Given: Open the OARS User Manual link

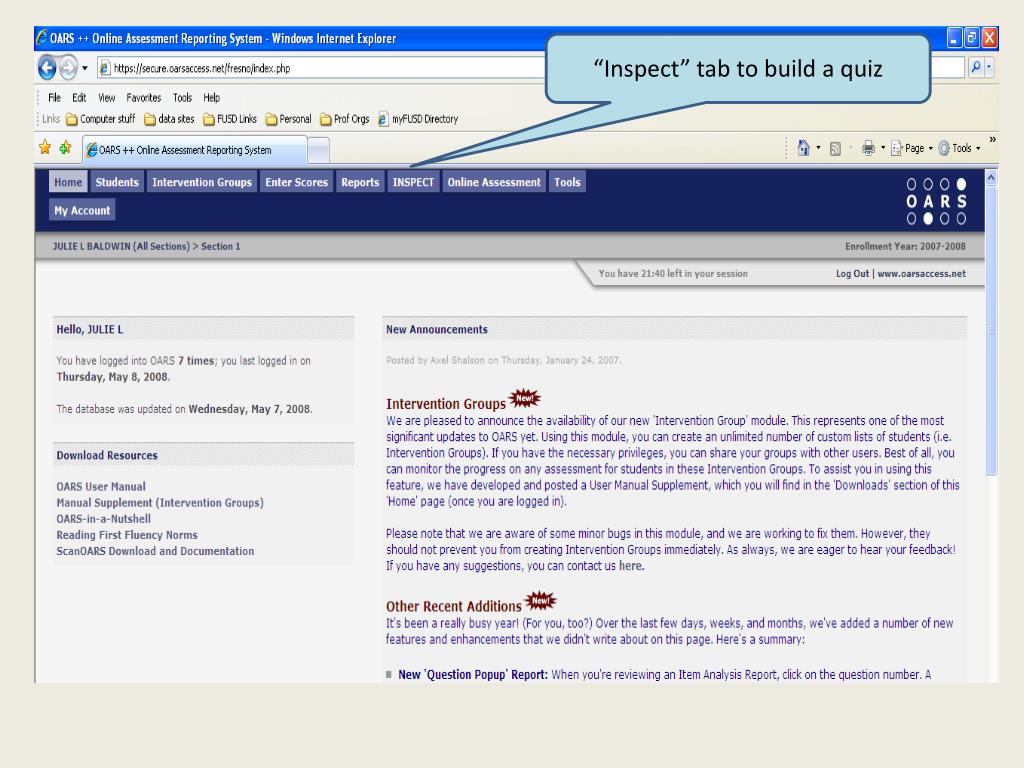Looking at the screenshot, I should [x=101, y=487].
